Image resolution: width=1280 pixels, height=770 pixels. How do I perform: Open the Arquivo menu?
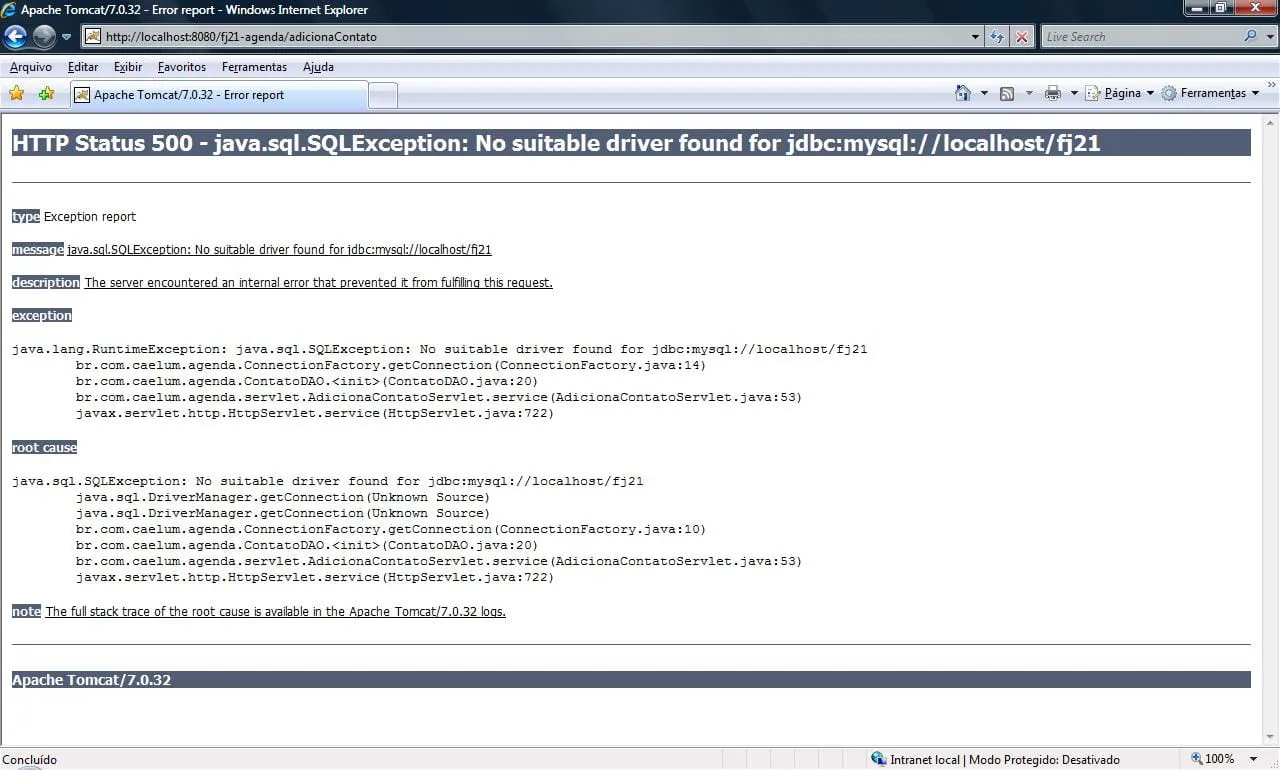[30, 67]
